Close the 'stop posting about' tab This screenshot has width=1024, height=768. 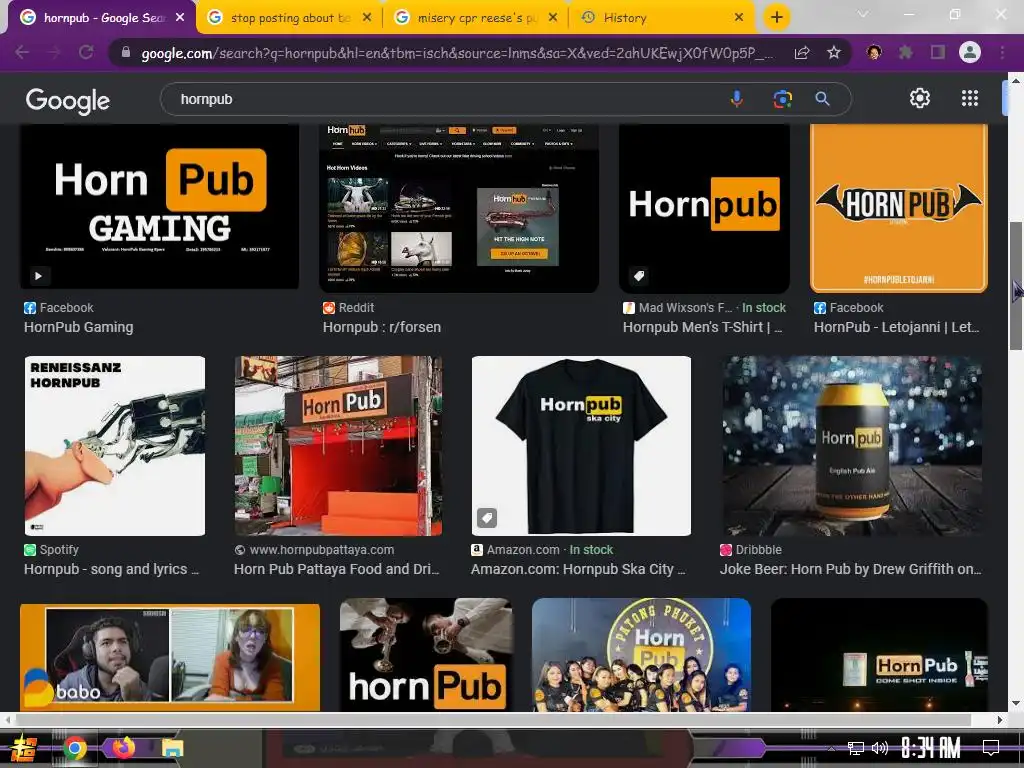pos(366,18)
